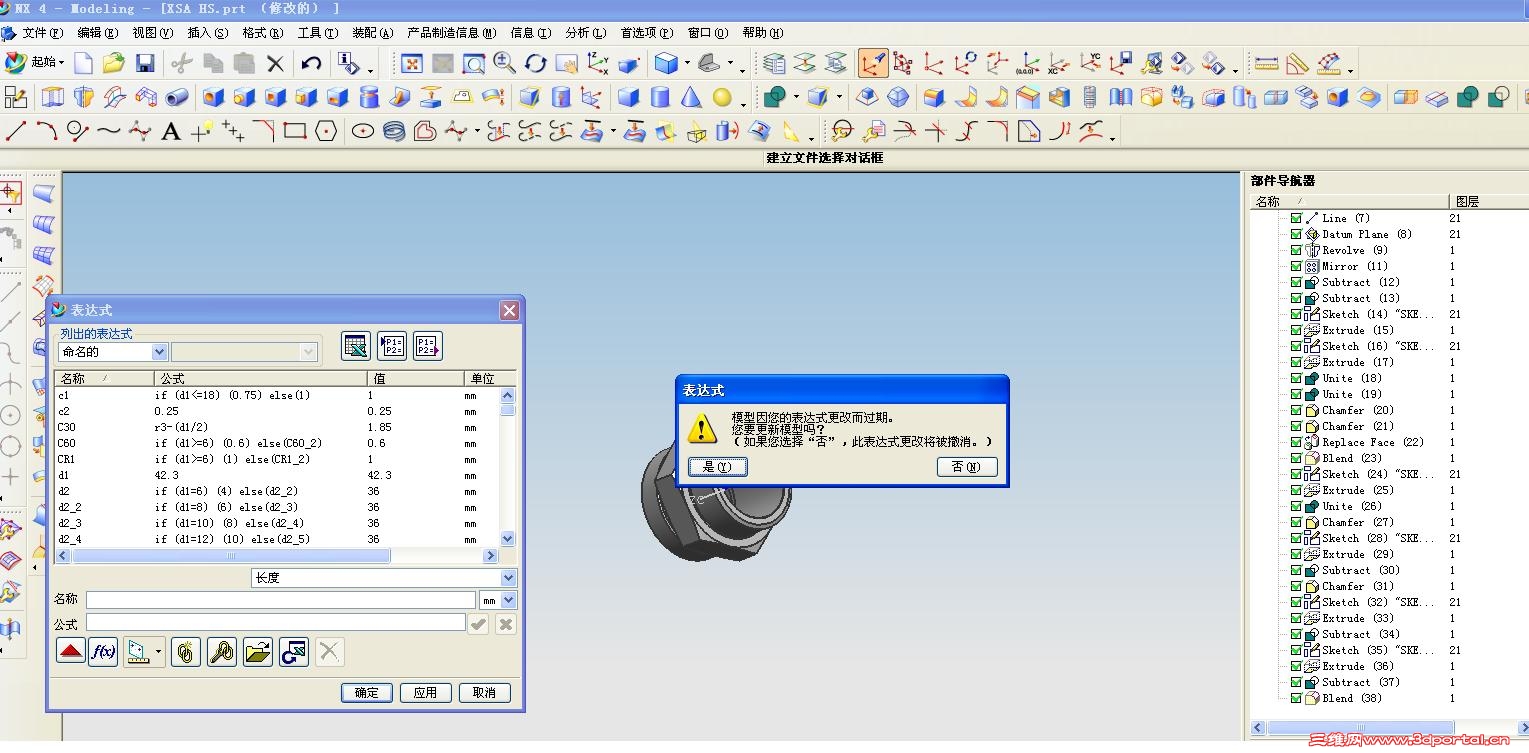The height and width of the screenshot is (753, 1529).
Task: Click the part navigator horizontal scrollbar
Action: [x=1390, y=728]
